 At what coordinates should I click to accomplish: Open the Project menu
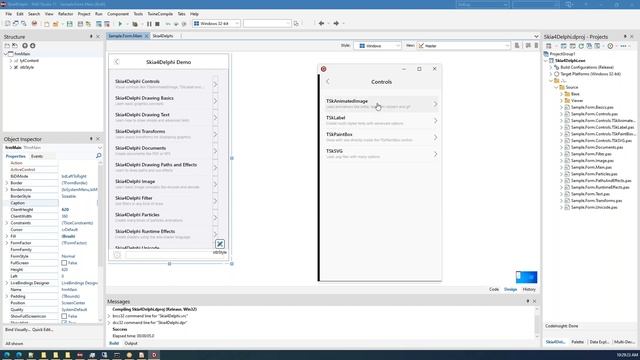coord(84,14)
